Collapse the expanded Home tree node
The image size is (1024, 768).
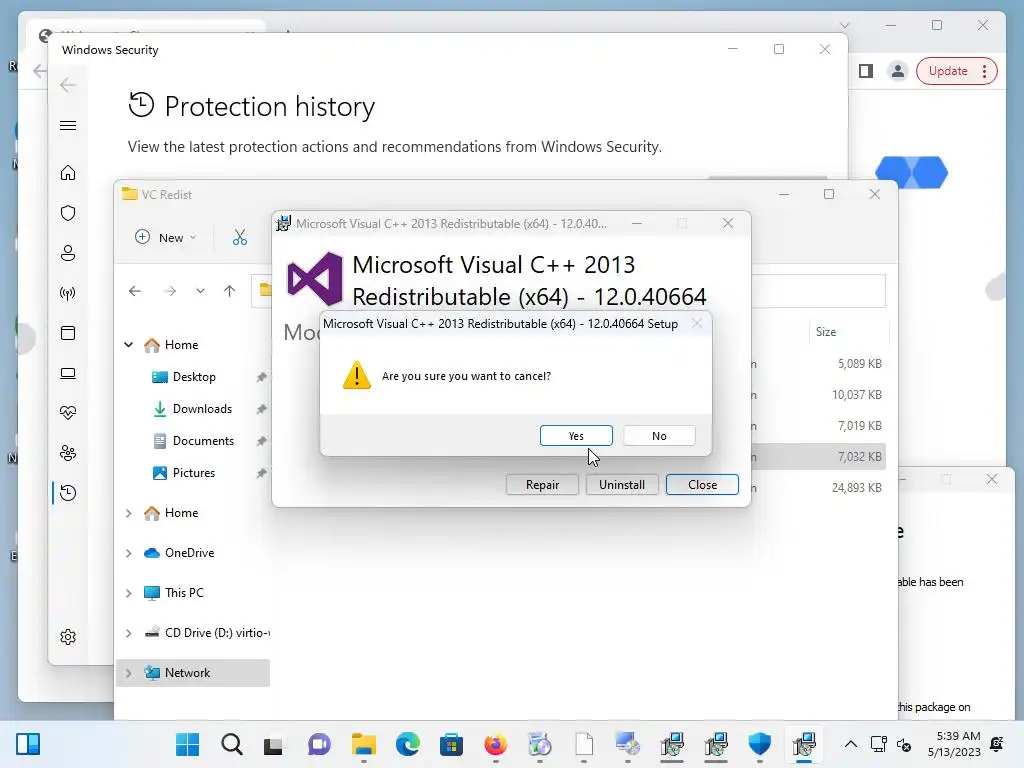(x=129, y=344)
